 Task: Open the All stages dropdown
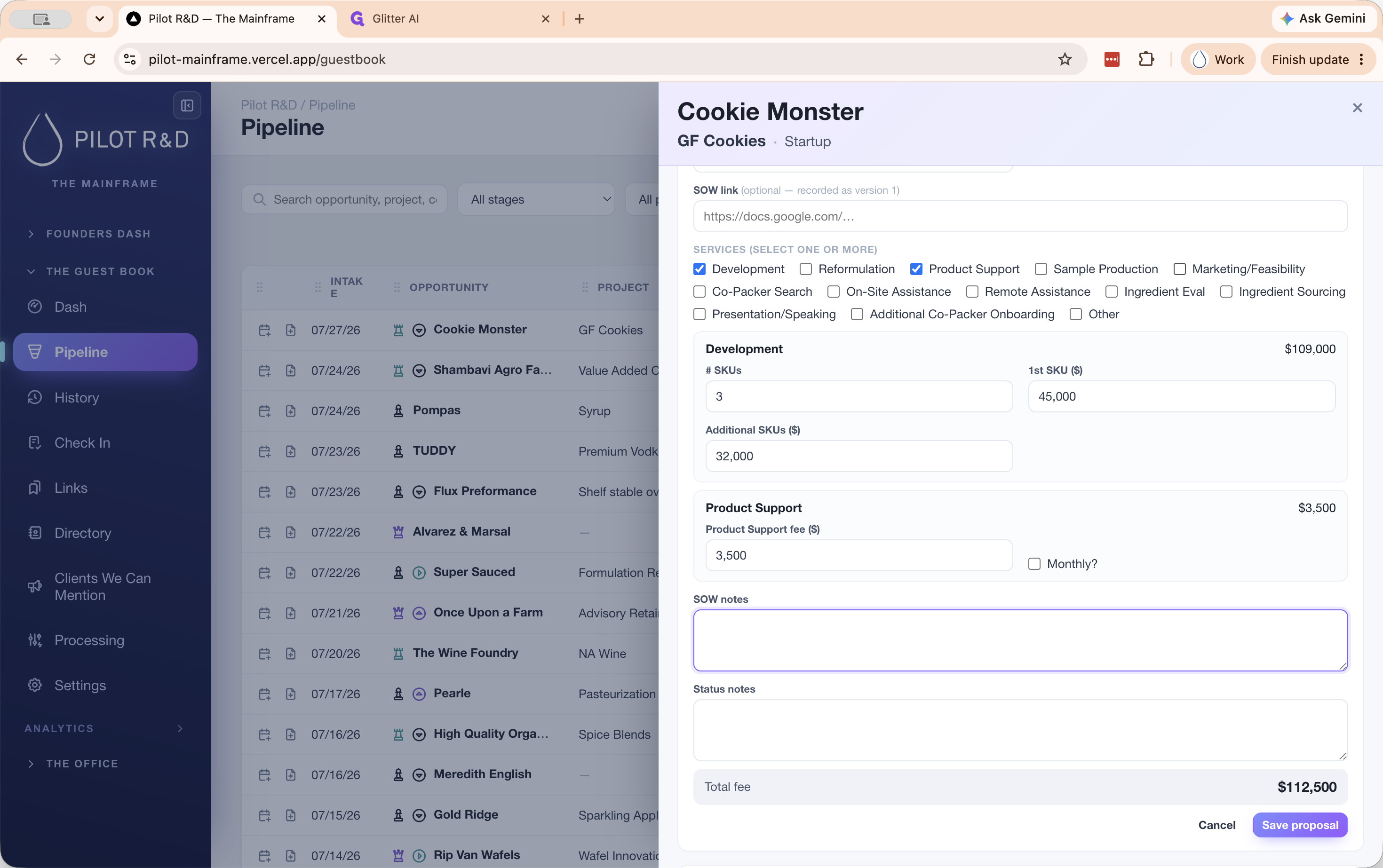click(x=536, y=199)
